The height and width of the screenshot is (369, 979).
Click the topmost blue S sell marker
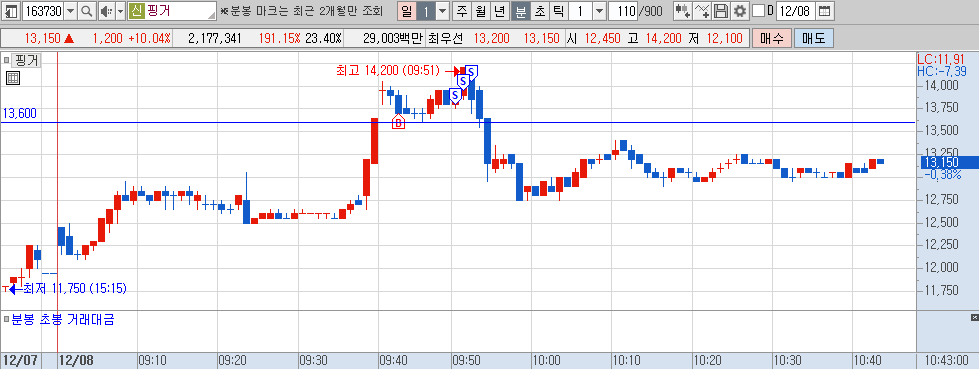(472, 71)
